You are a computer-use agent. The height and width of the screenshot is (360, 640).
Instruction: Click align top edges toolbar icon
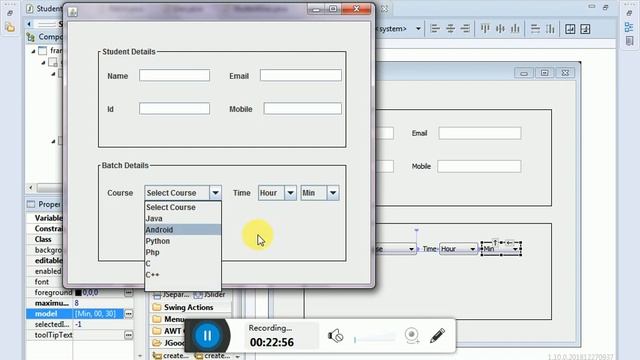coord(485,29)
